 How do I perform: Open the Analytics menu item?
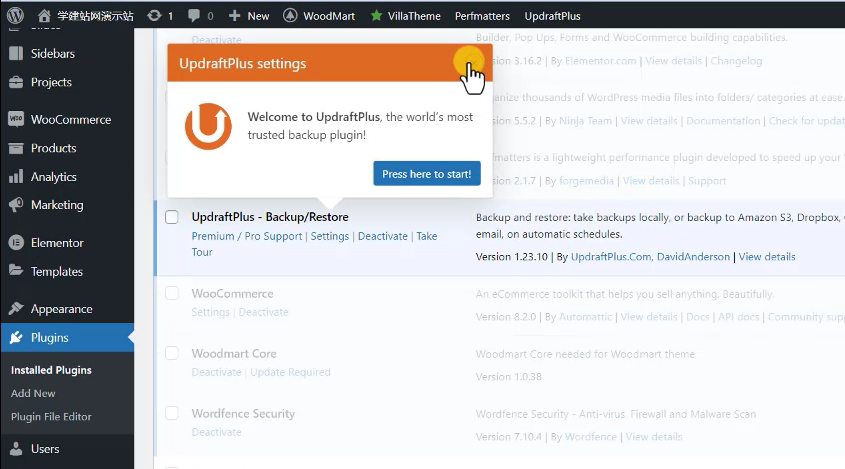coord(53,177)
